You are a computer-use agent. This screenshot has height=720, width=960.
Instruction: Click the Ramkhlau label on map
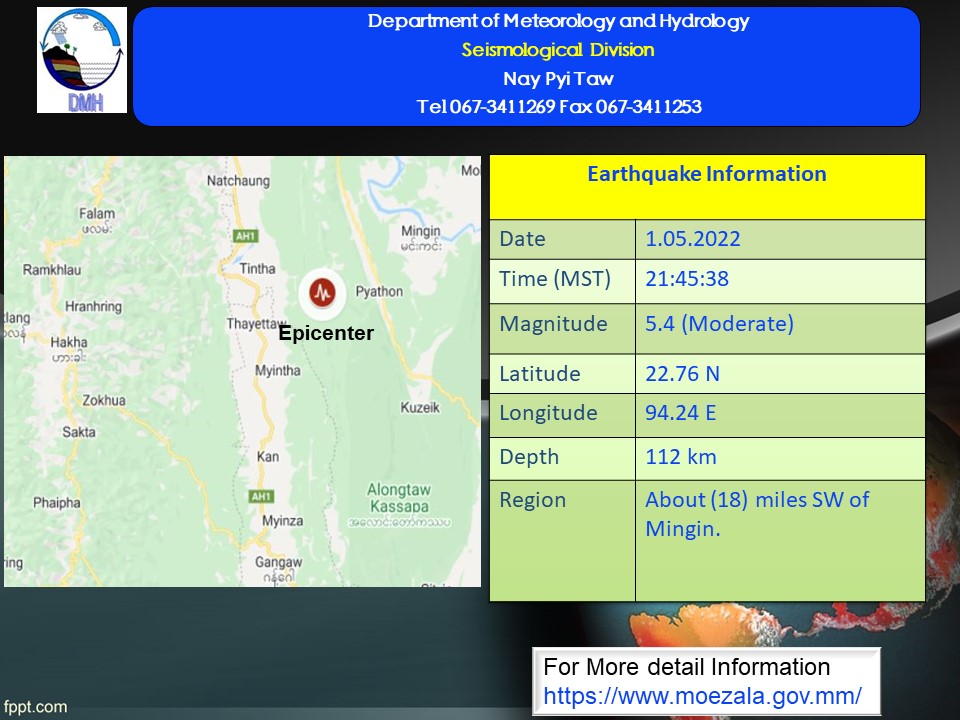[52, 270]
